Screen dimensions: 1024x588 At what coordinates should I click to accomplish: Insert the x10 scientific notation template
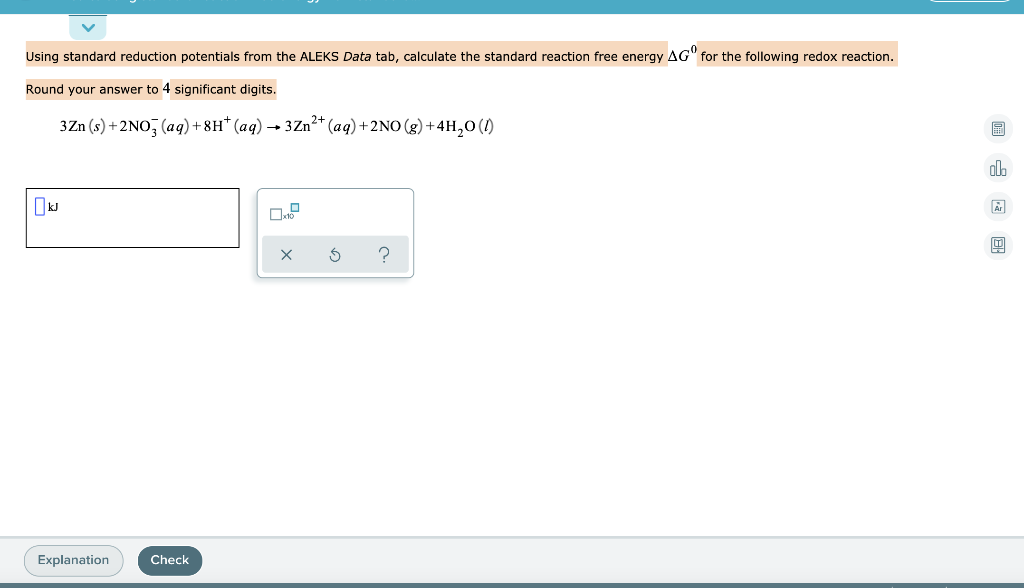tap(283, 213)
